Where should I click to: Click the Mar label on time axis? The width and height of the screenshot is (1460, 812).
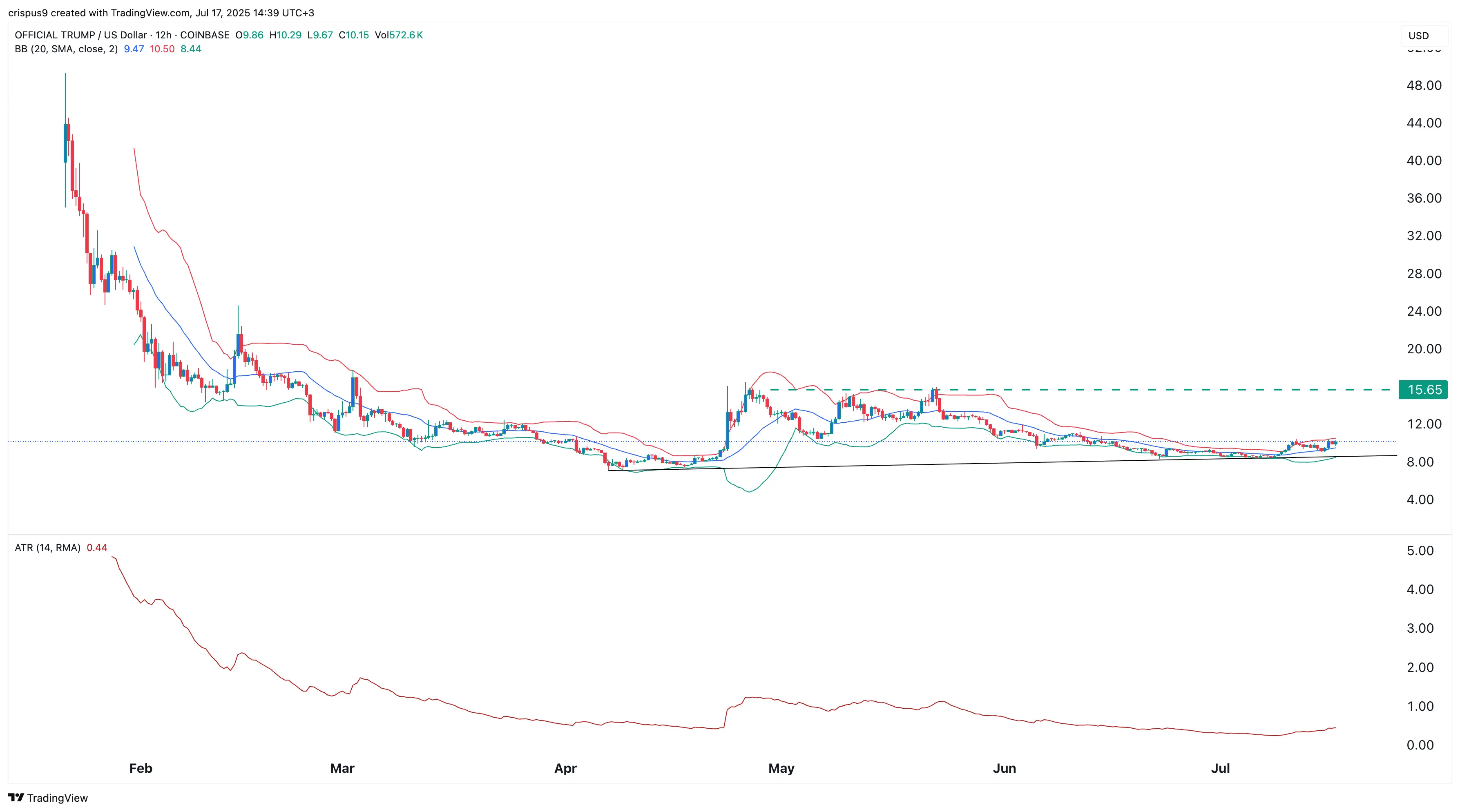(x=342, y=768)
